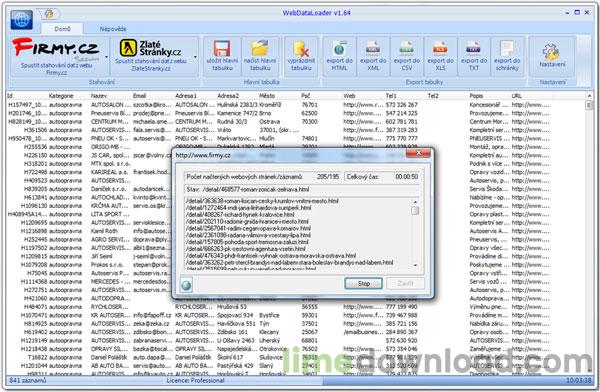
Task: Expand Firmy.cz download dropdown arrow
Action: (106, 57)
